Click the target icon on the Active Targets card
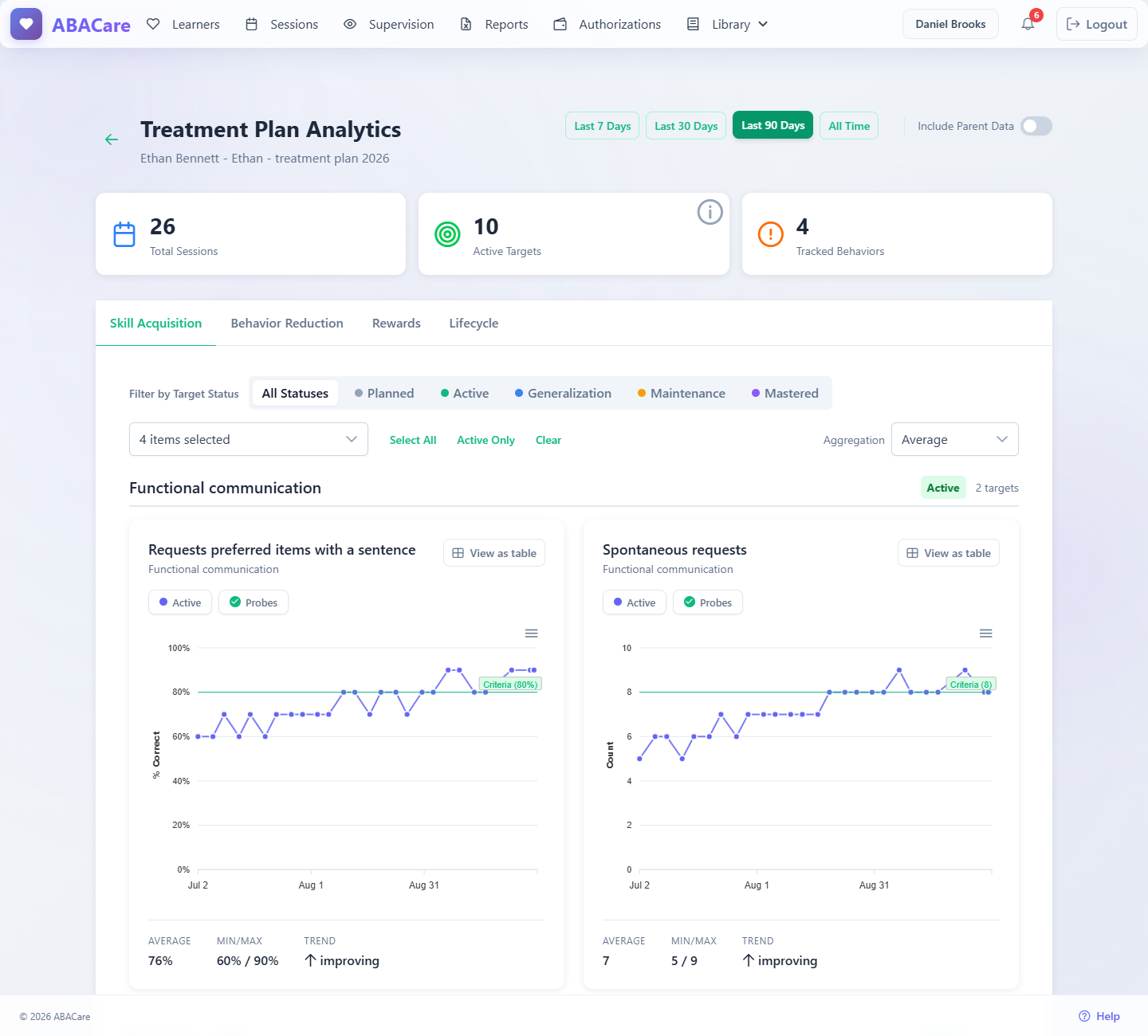 447,234
